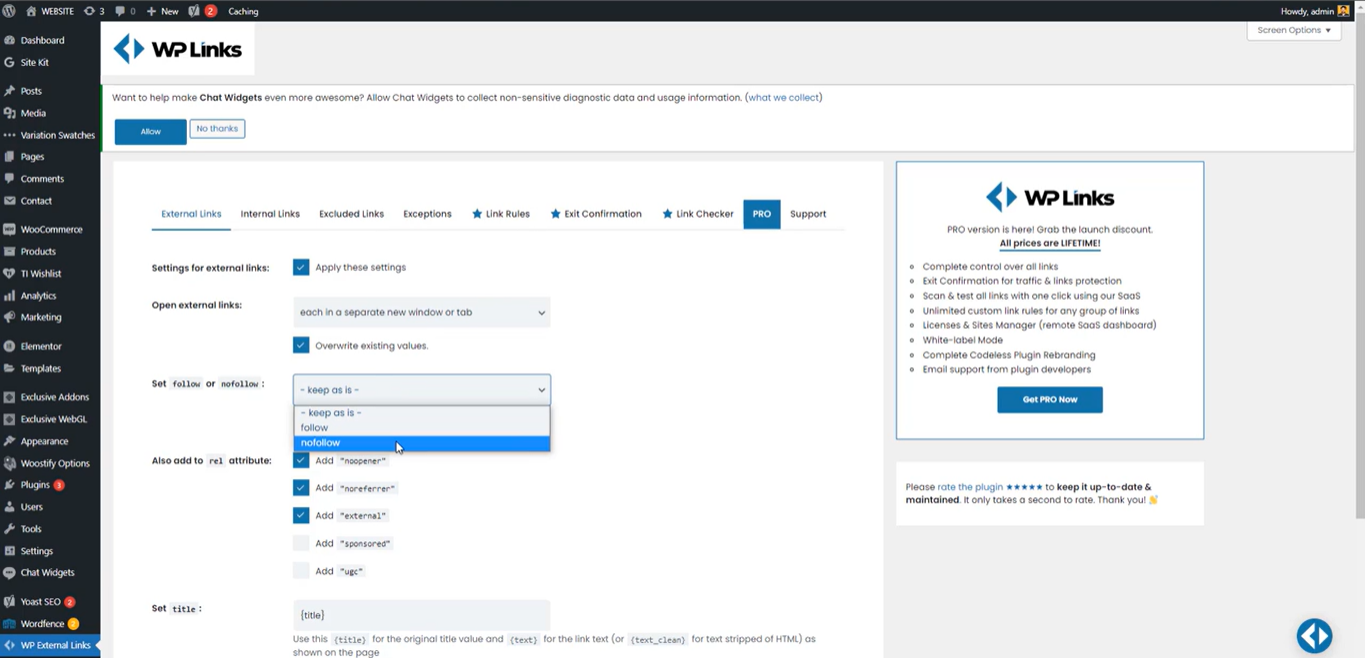Open the Link Rules tab
The height and width of the screenshot is (658, 1365).
pyautogui.click(x=500, y=214)
